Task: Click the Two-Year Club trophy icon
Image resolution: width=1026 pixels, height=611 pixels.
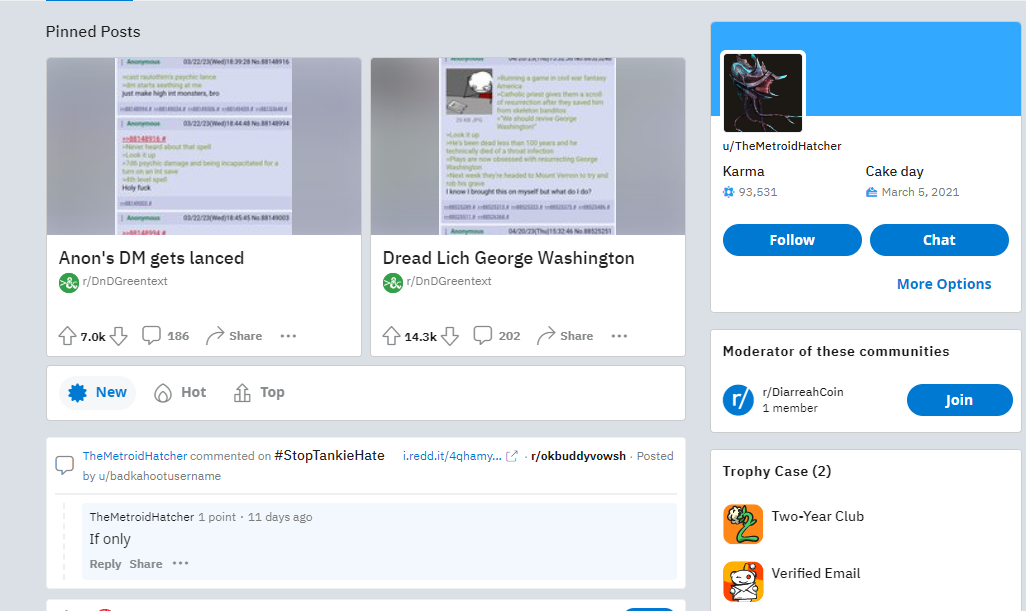Action: tap(743, 524)
